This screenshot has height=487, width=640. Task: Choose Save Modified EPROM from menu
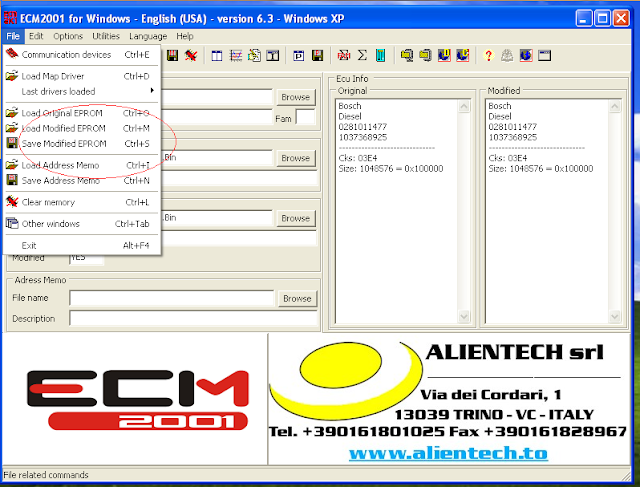[82, 143]
